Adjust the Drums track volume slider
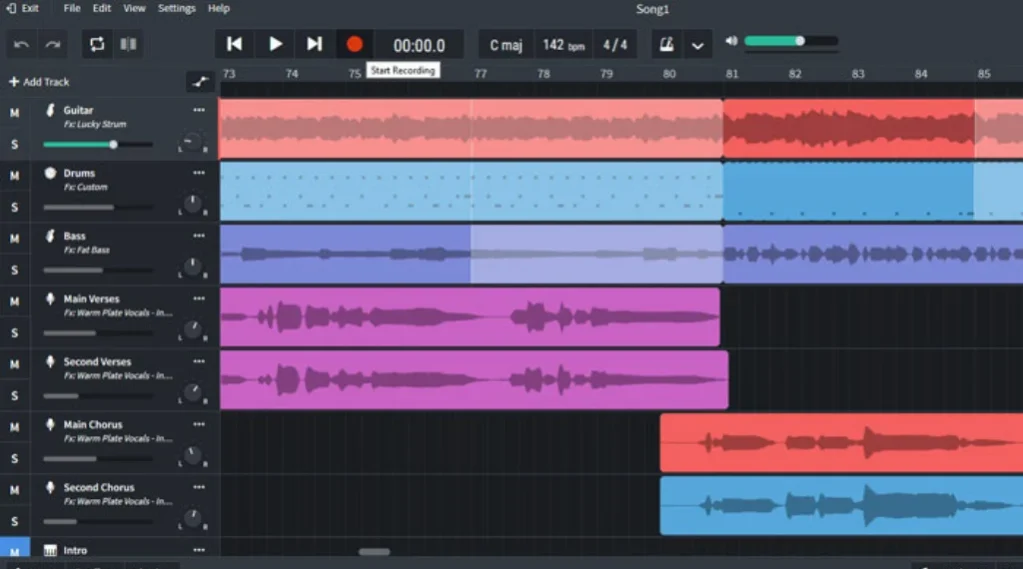Image resolution: width=1023 pixels, height=569 pixels. (98, 207)
